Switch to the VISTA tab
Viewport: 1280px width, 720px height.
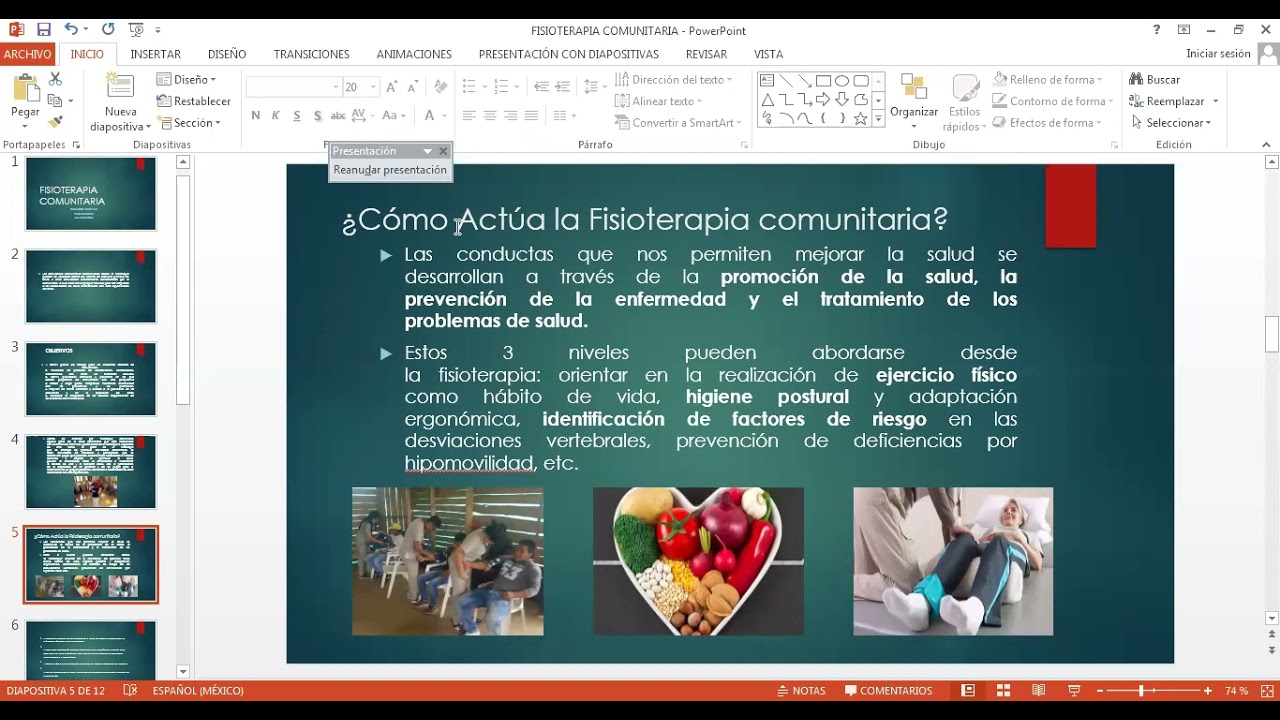(x=768, y=54)
